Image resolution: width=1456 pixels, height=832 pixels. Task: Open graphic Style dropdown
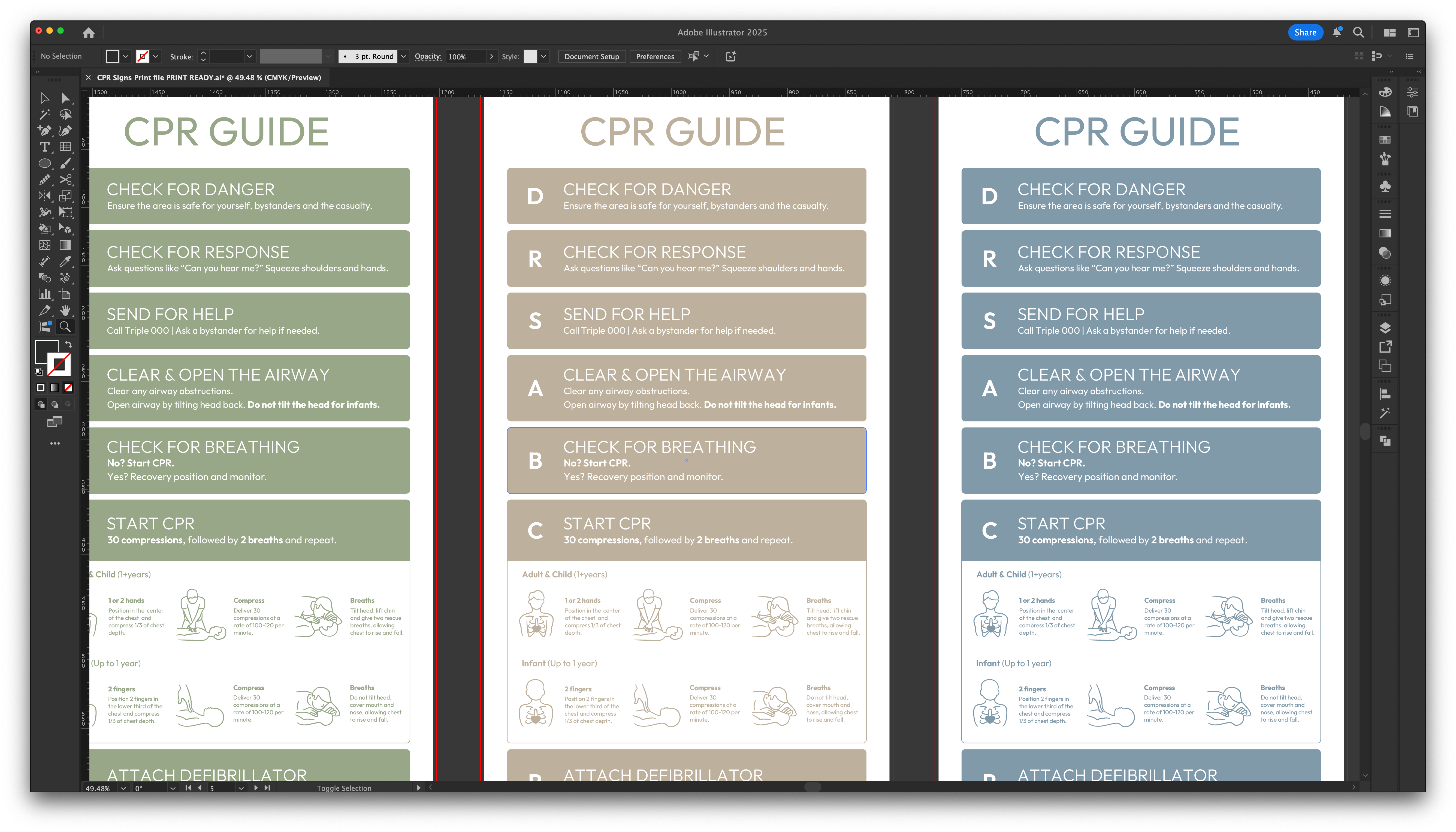click(543, 57)
